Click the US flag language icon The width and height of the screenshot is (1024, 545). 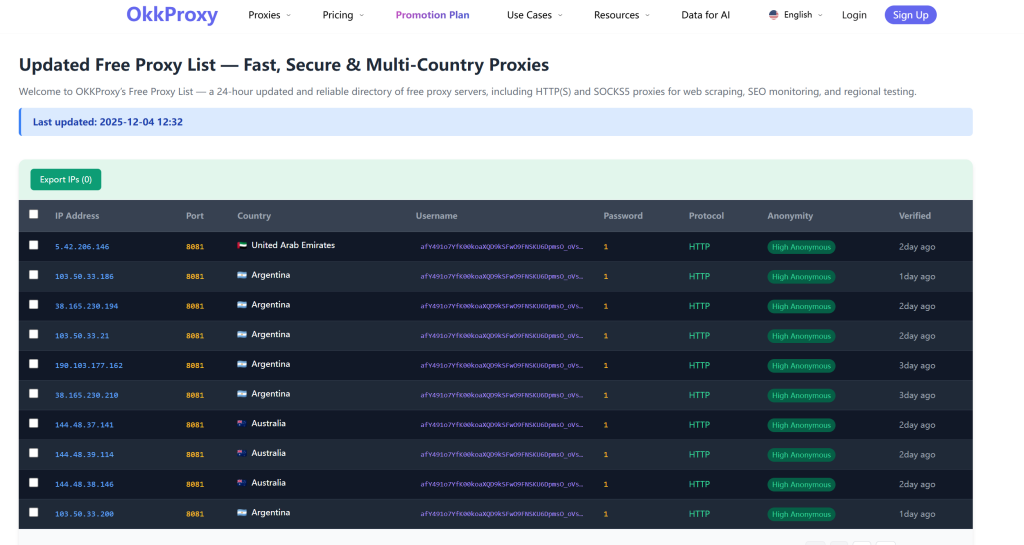(773, 15)
